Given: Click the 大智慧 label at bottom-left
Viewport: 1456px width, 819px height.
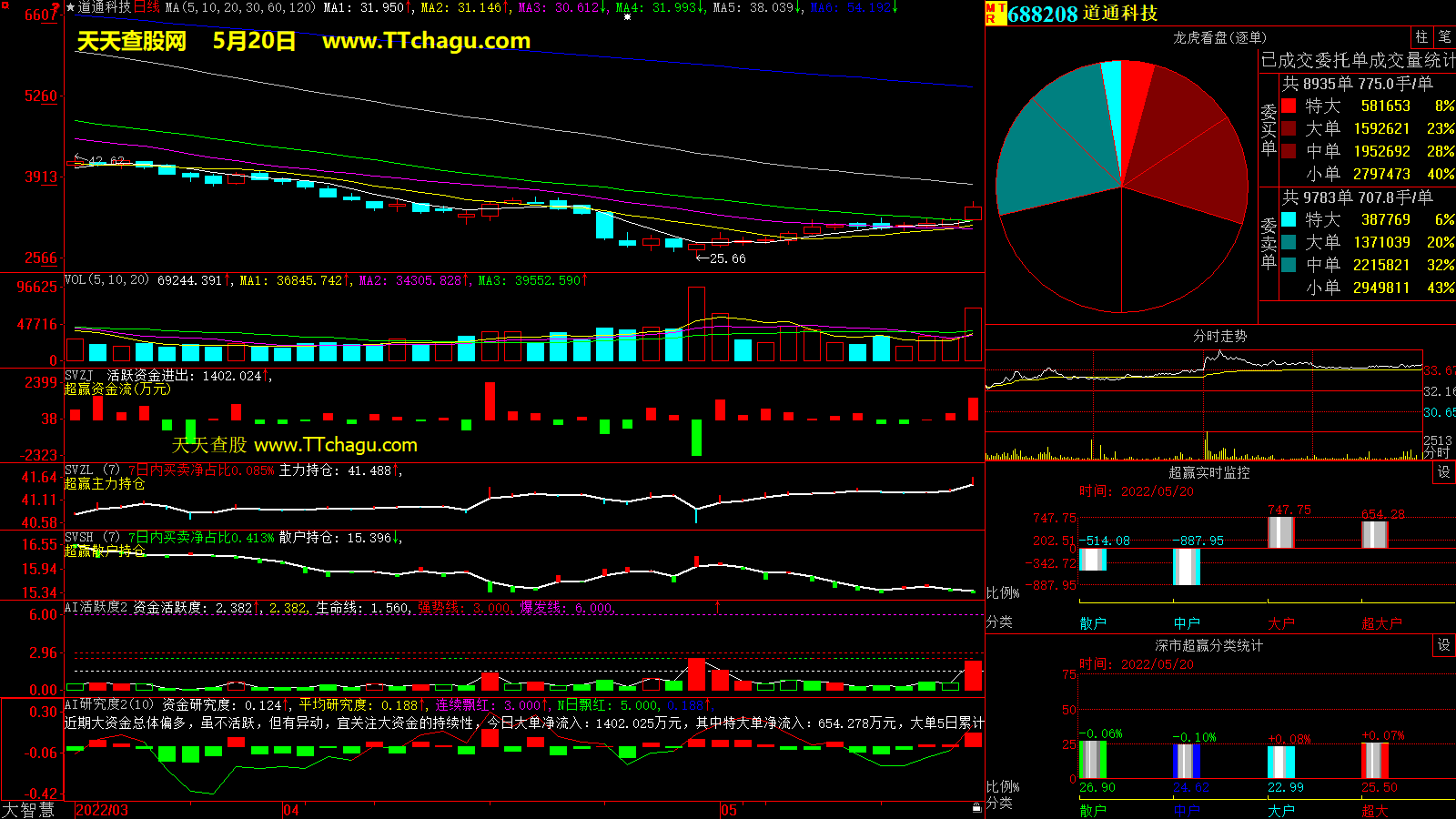Looking at the screenshot, I should click(28, 810).
